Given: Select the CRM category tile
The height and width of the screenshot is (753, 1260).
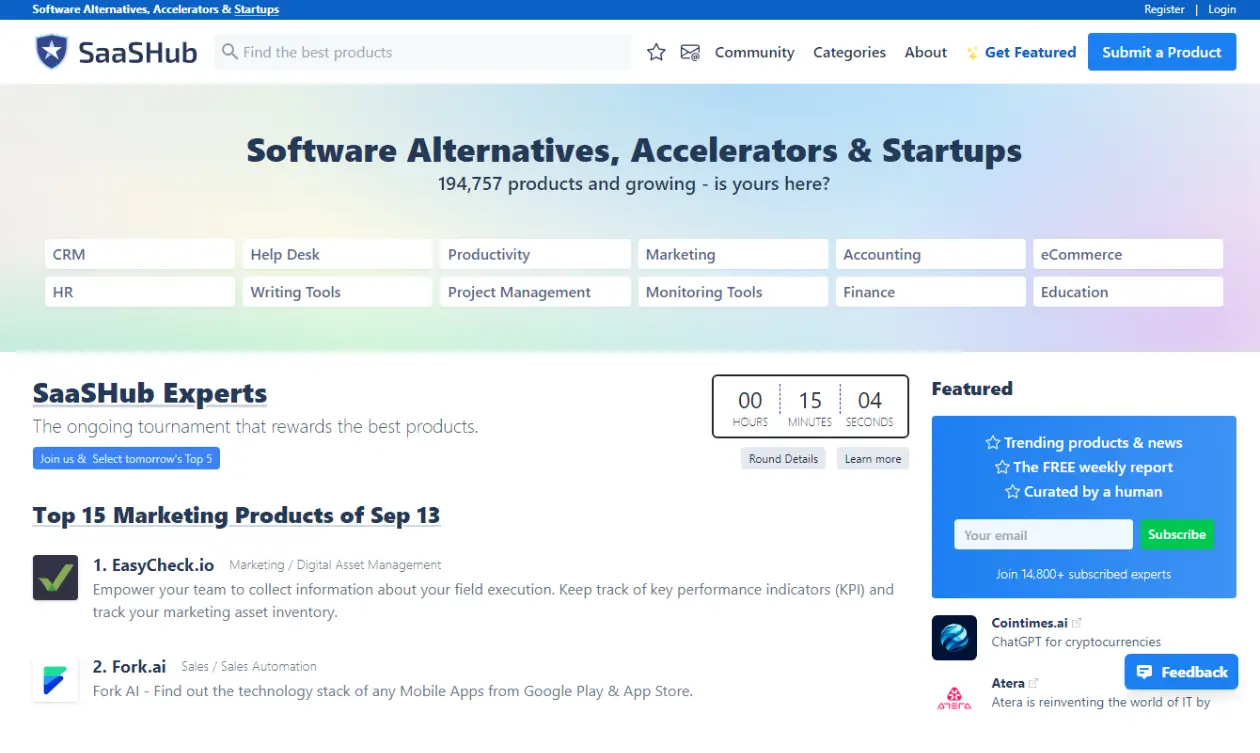Looking at the screenshot, I should pyautogui.click(x=140, y=254).
